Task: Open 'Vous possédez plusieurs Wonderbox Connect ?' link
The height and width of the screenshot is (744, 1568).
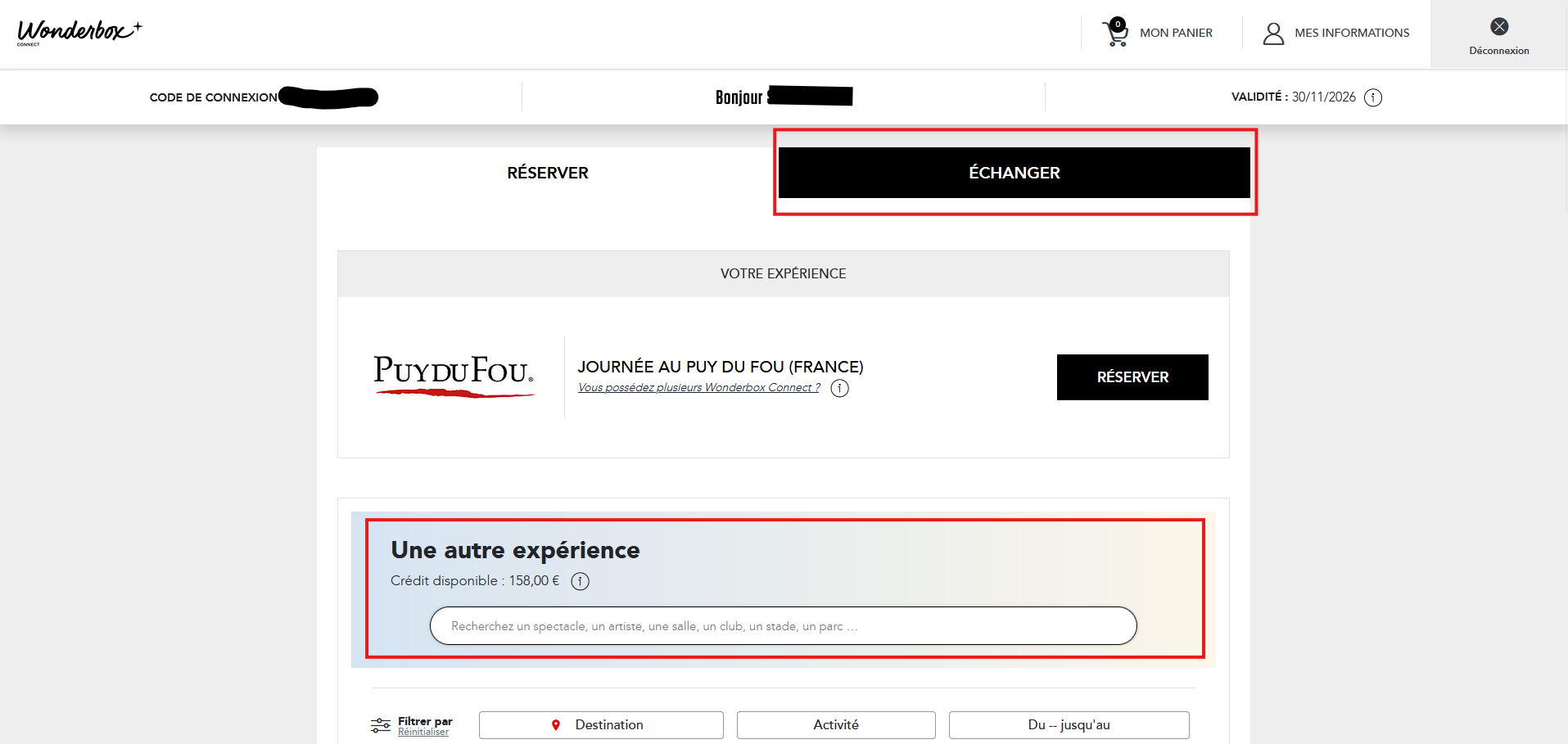Action: pos(699,387)
